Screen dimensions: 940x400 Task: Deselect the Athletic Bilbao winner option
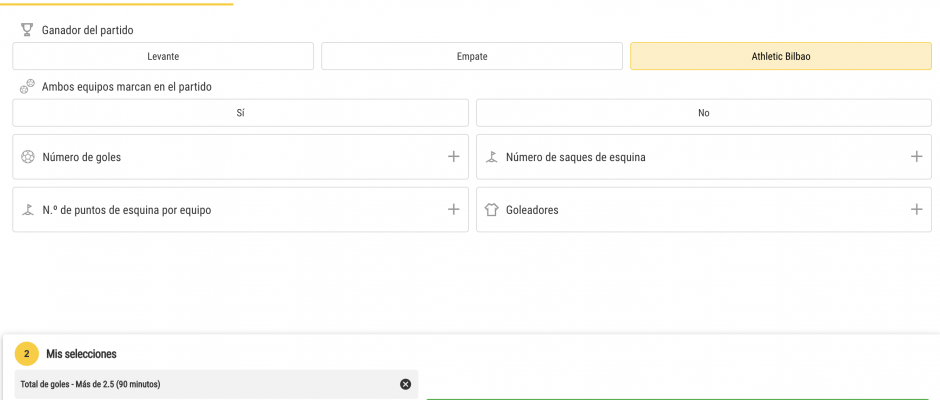(781, 56)
